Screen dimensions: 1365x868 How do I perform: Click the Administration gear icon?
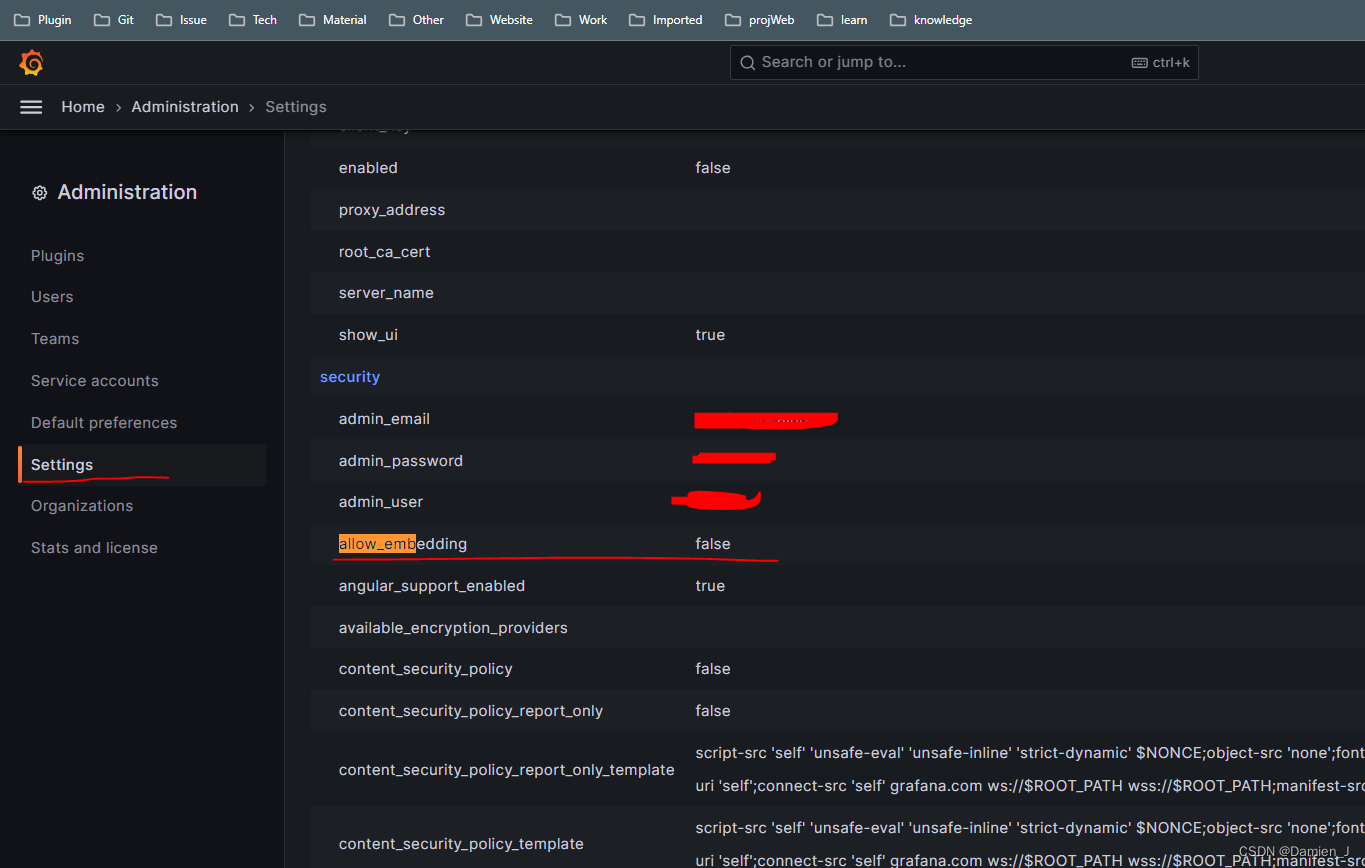click(39, 192)
